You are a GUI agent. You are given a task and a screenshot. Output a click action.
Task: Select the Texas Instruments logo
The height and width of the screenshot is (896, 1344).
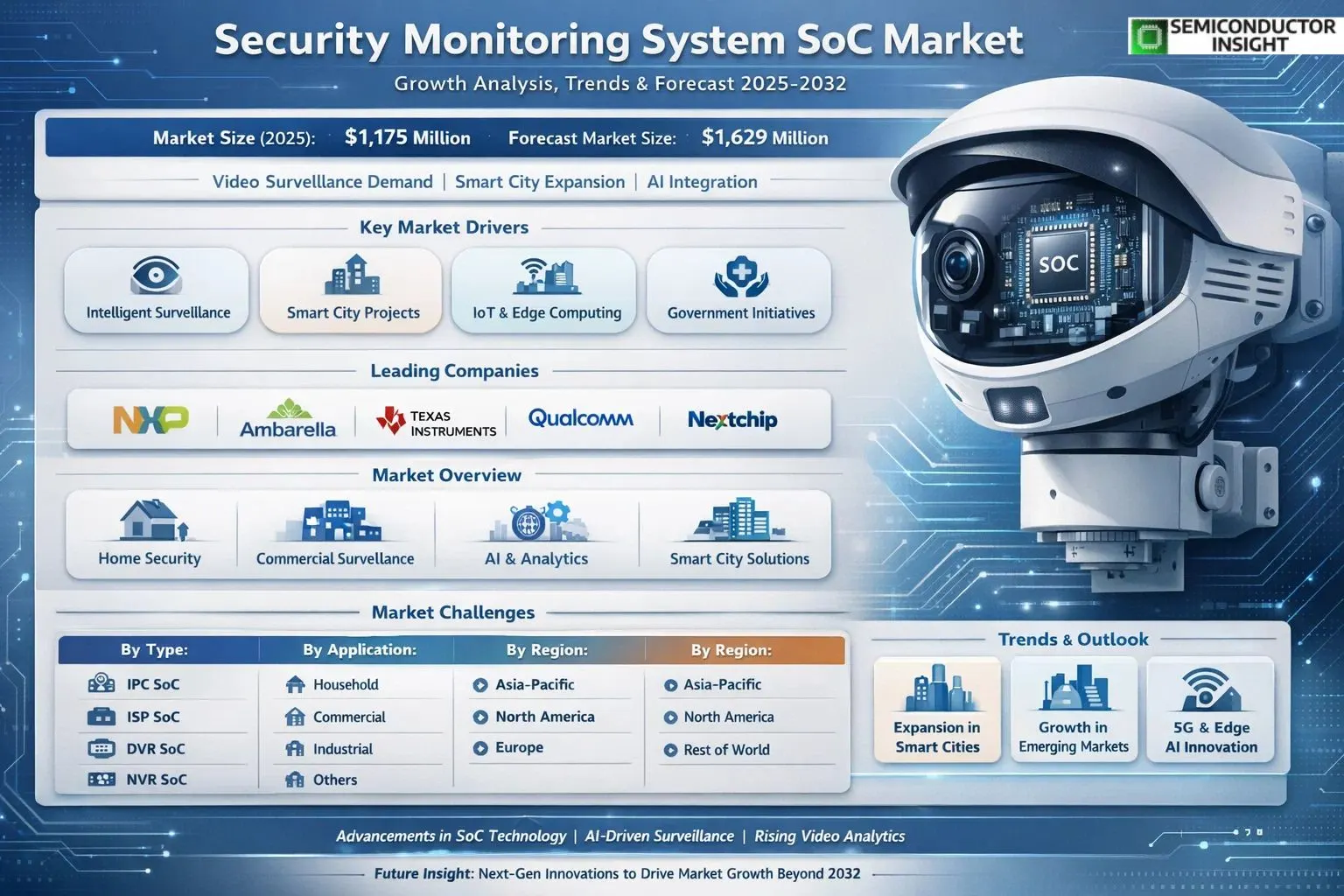pos(436,423)
